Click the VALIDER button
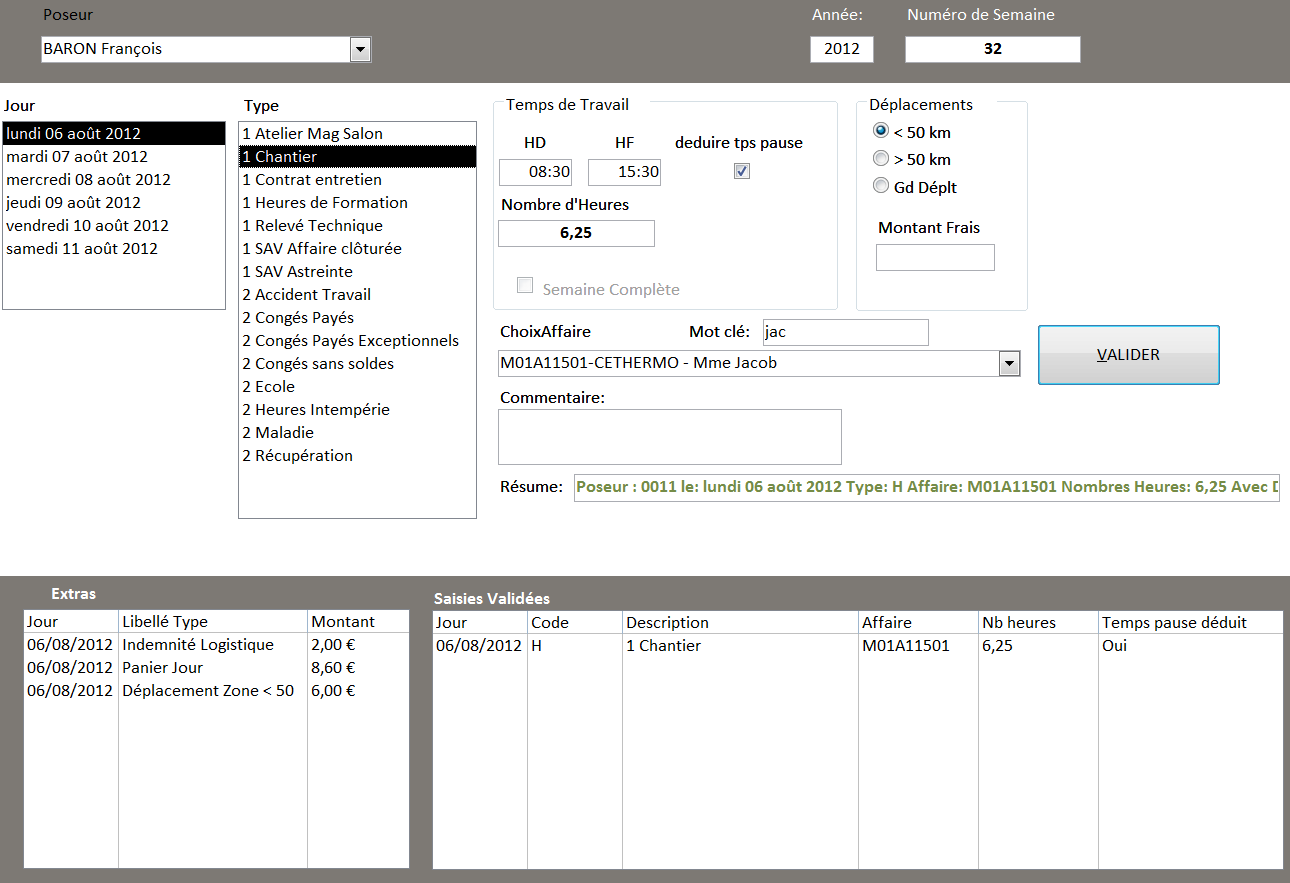Screen dimensions: 1290x883 point(1129,355)
